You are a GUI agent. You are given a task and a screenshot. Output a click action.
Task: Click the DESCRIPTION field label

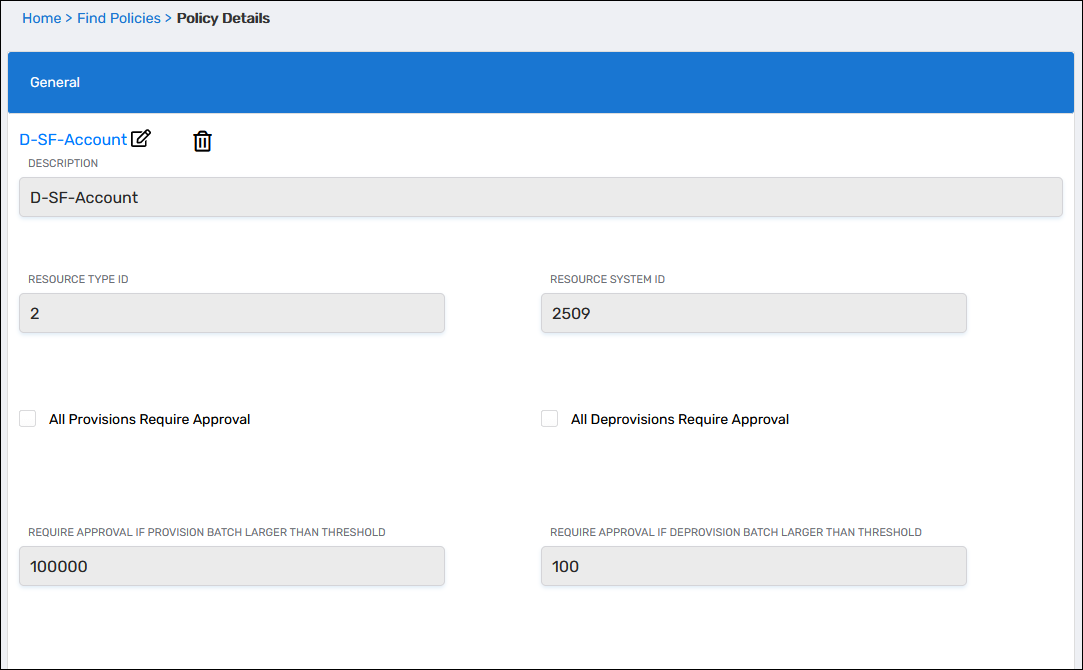pyautogui.click(x=63, y=163)
